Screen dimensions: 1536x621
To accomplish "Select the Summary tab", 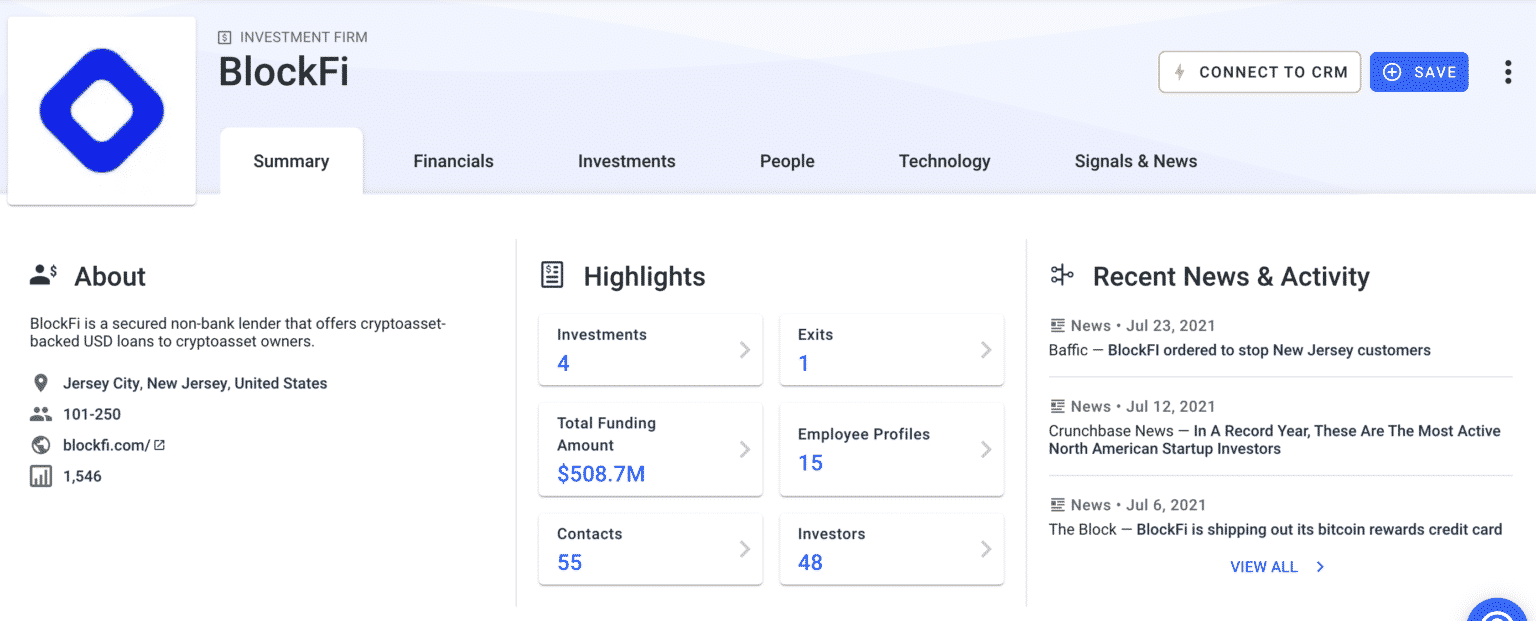I will (x=291, y=161).
